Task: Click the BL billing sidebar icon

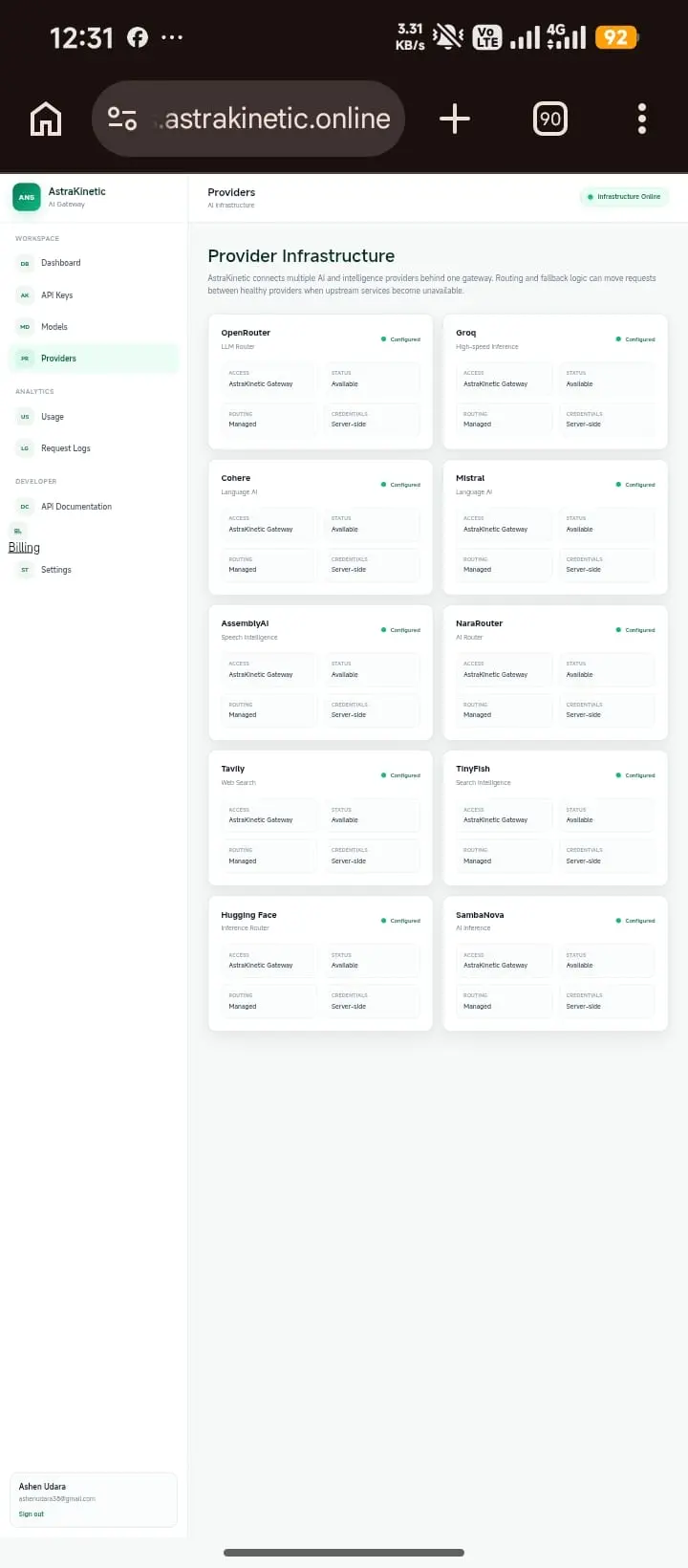Action: [x=17, y=531]
